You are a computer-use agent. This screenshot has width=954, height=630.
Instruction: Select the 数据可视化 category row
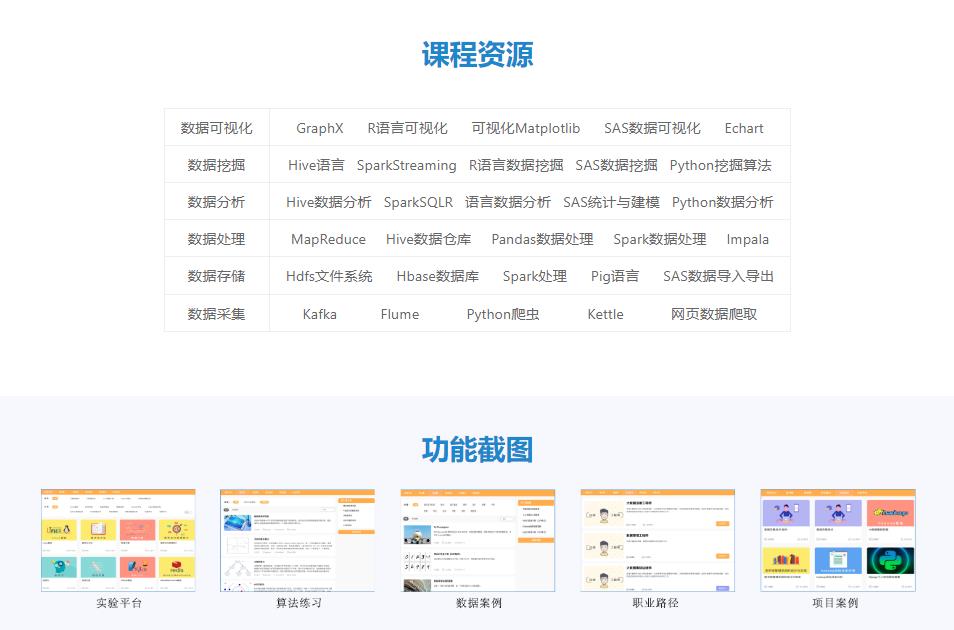216,128
